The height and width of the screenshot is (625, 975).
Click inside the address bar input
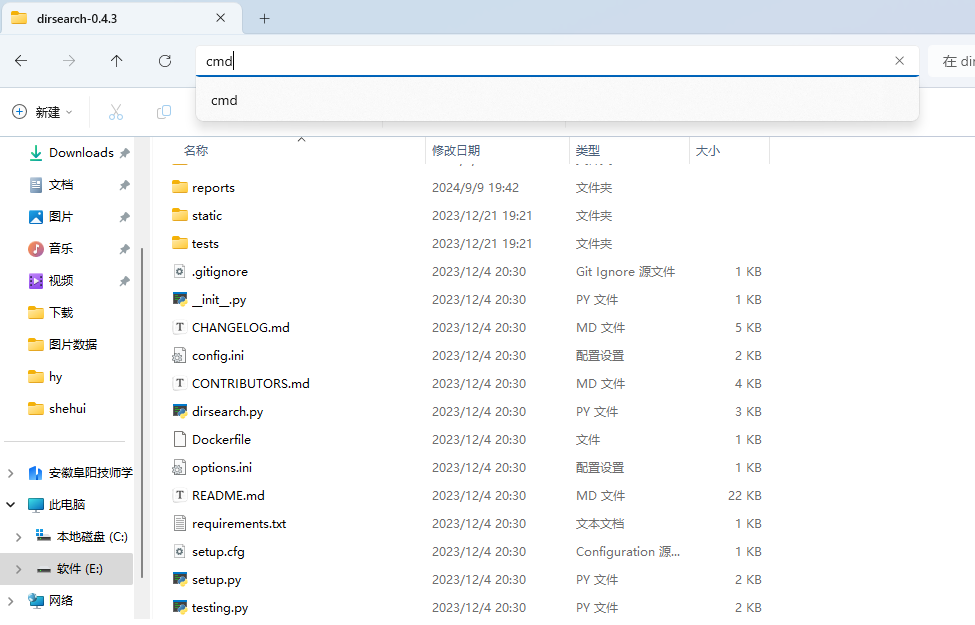click(550, 61)
